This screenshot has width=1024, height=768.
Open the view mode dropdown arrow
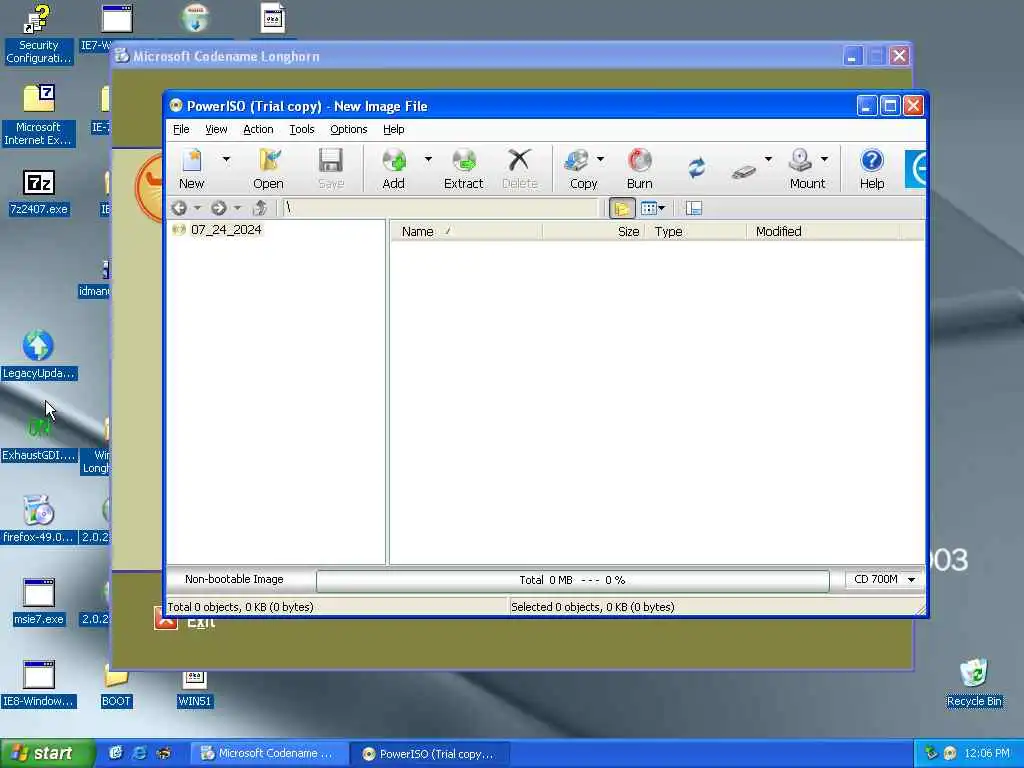(662, 208)
